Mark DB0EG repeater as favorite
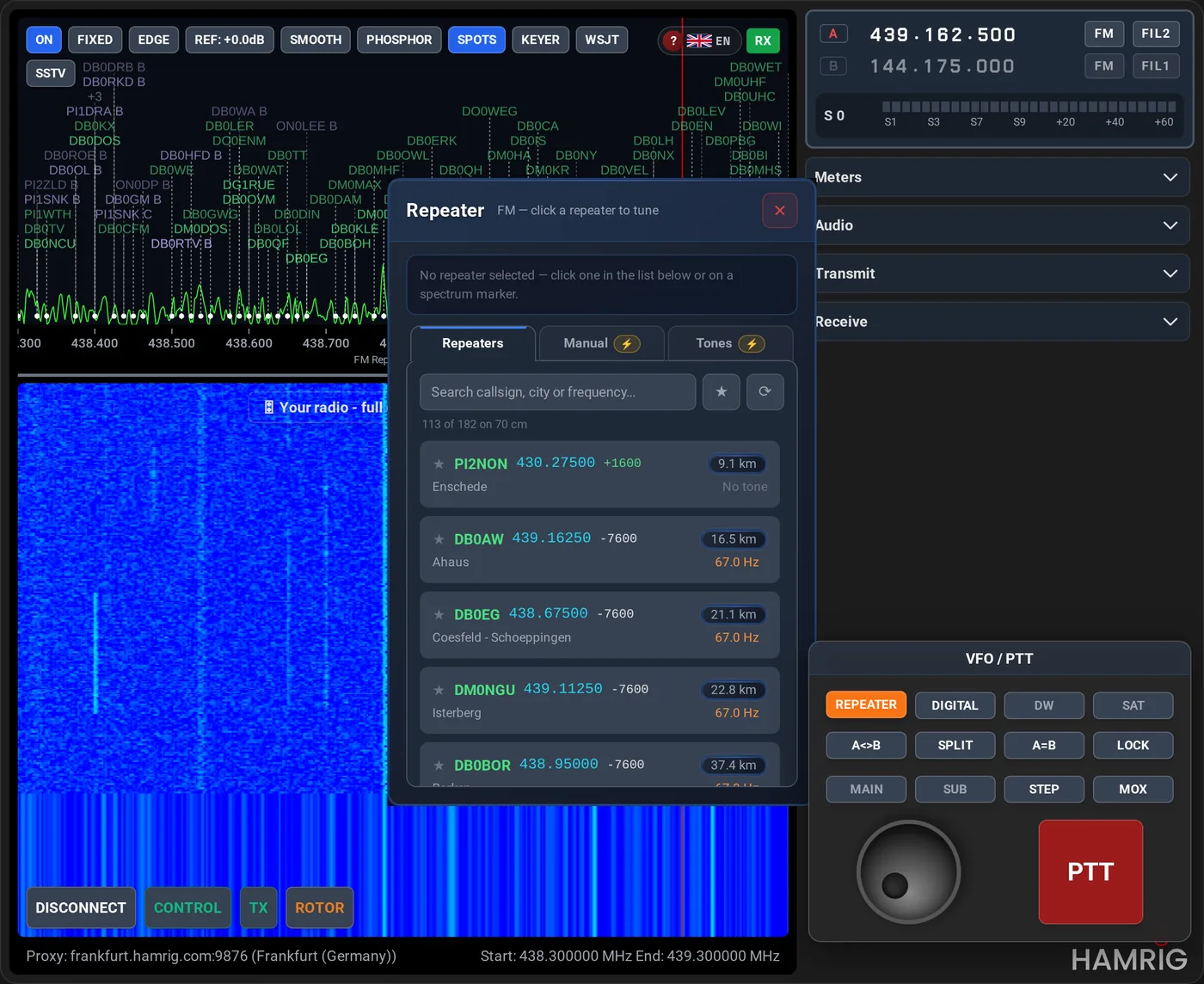1204x984 pixels. 439,614
